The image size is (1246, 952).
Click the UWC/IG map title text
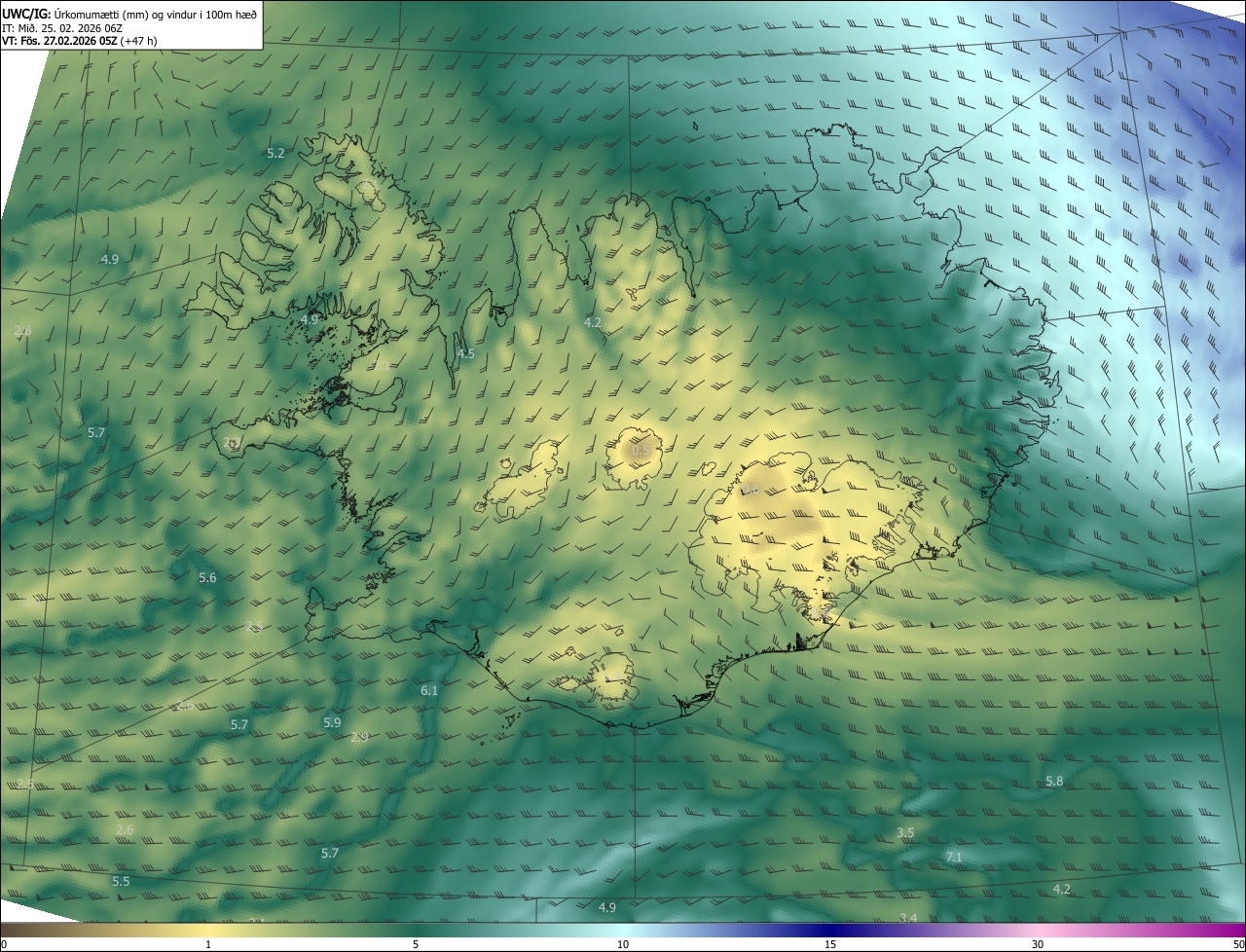129,14
